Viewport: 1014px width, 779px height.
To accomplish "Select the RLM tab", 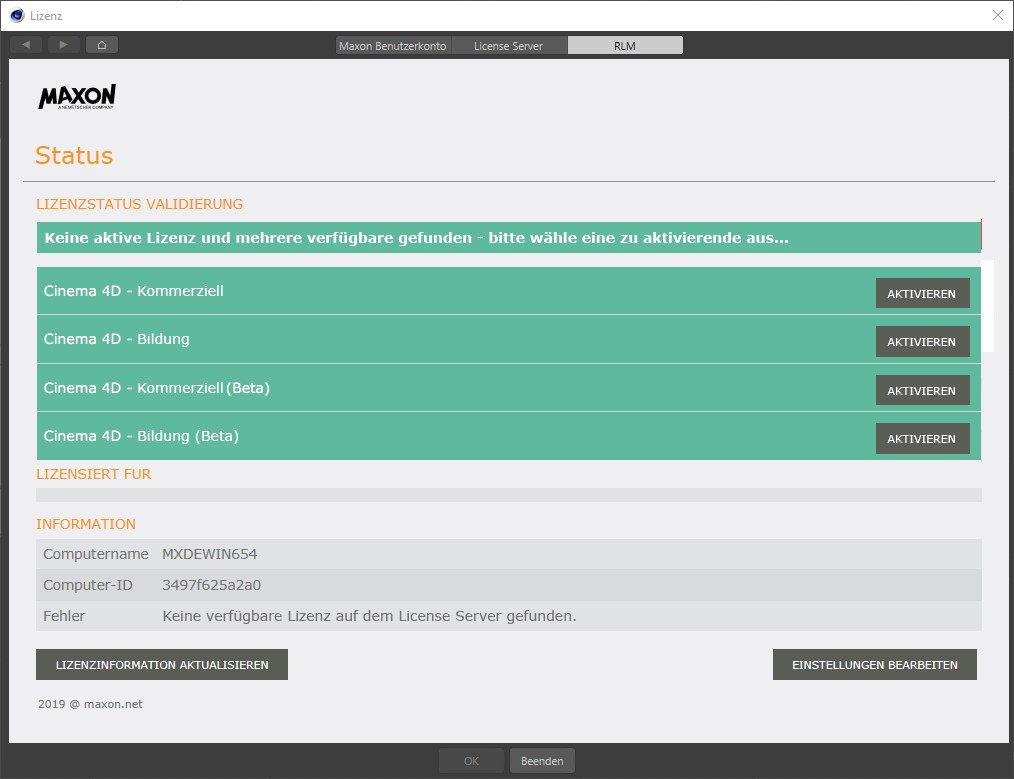I will point(625,46).
